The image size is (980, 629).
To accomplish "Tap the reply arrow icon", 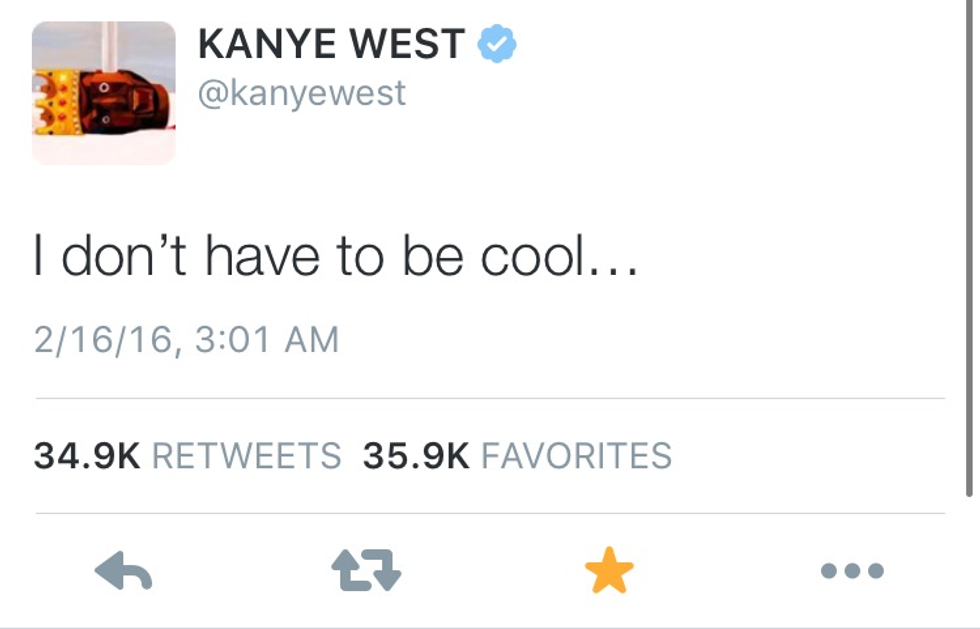I will (123, 570).
